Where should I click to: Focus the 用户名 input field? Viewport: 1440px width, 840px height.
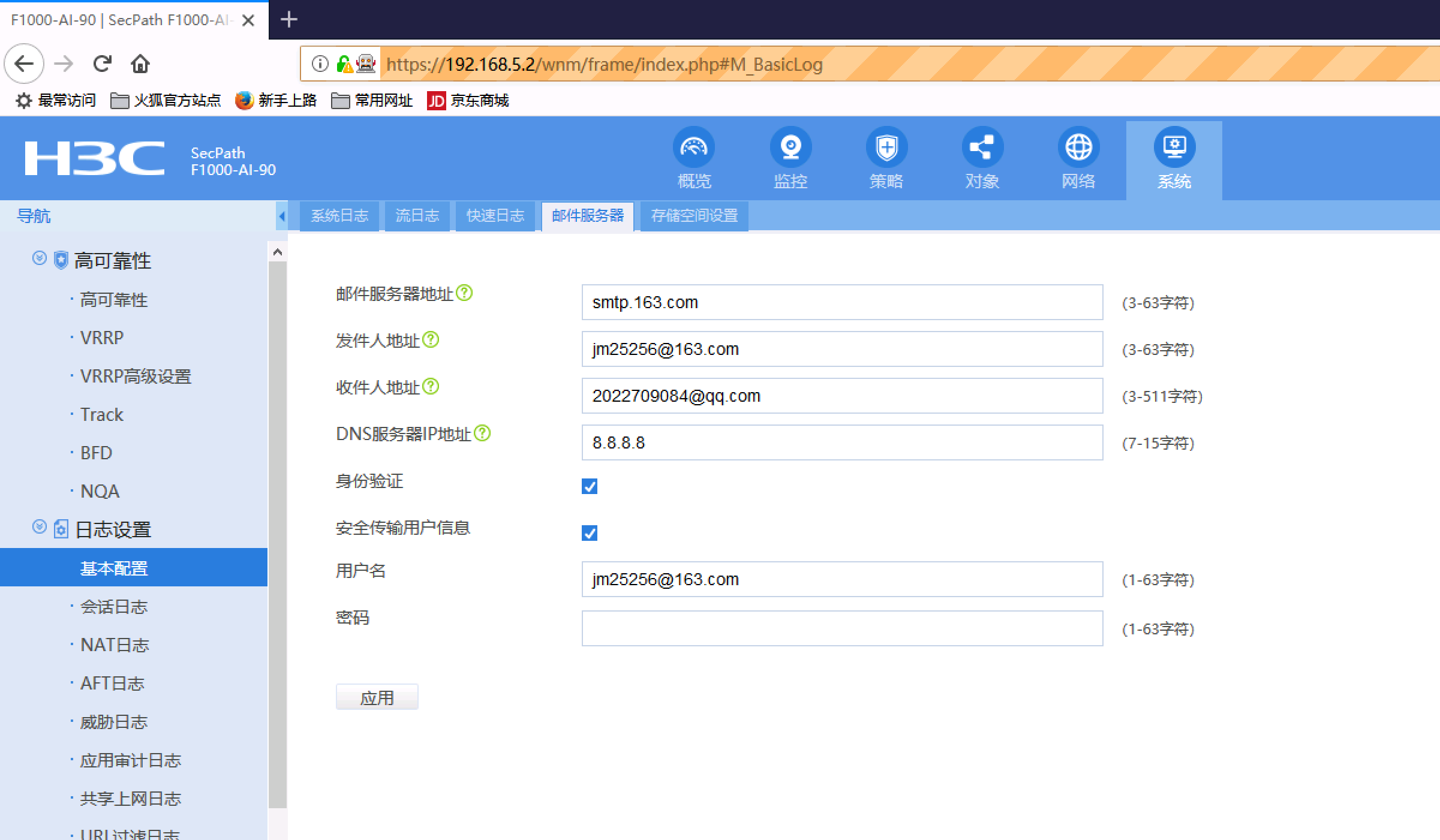[842, 579]
